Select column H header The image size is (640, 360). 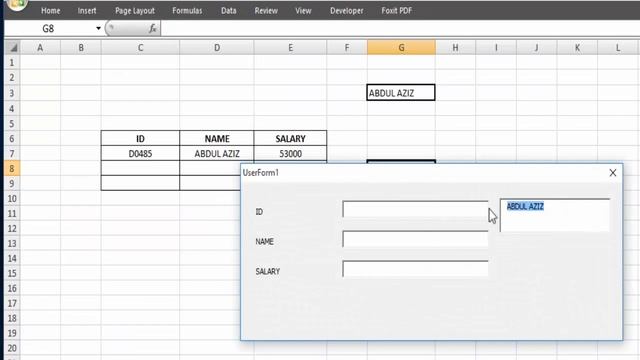coord(455,48)
